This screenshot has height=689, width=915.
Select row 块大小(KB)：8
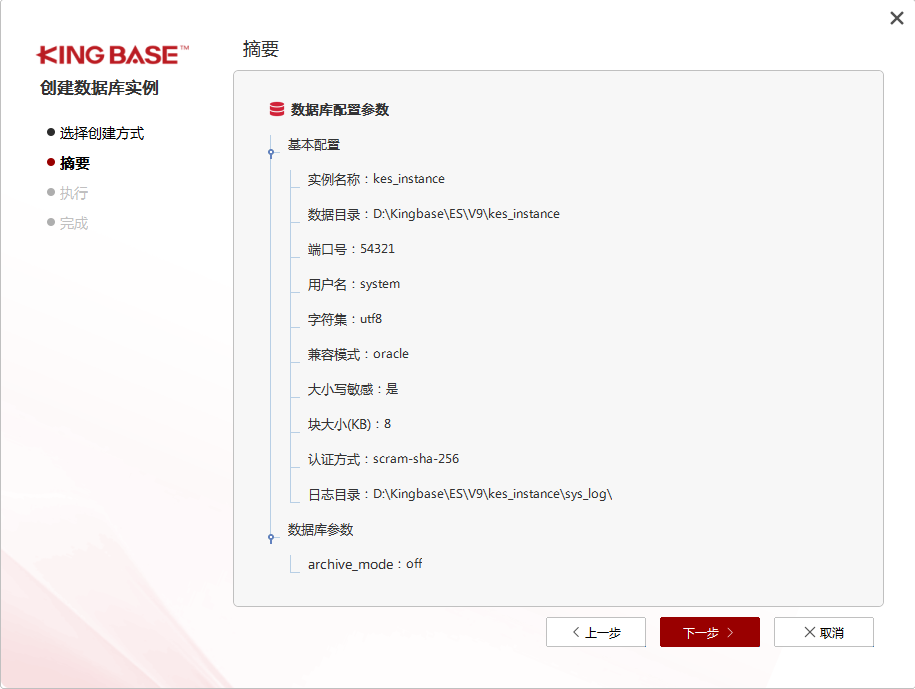[350, 424]
